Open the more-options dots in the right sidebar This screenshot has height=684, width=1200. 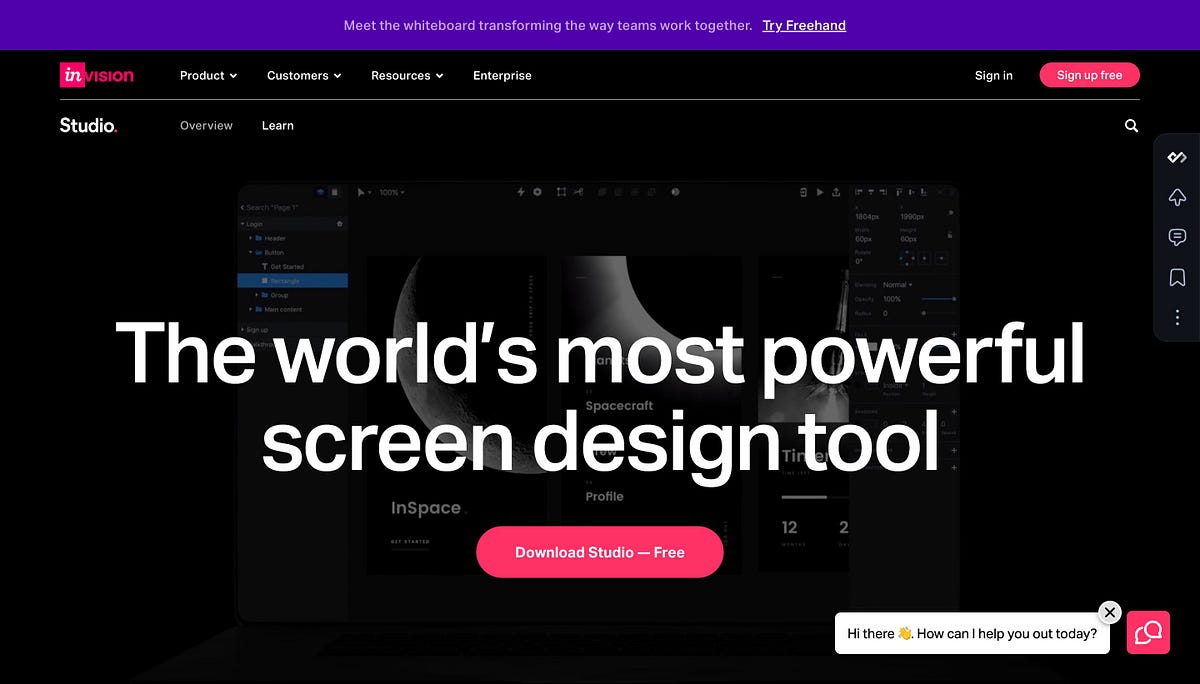tap(1176, 317)
